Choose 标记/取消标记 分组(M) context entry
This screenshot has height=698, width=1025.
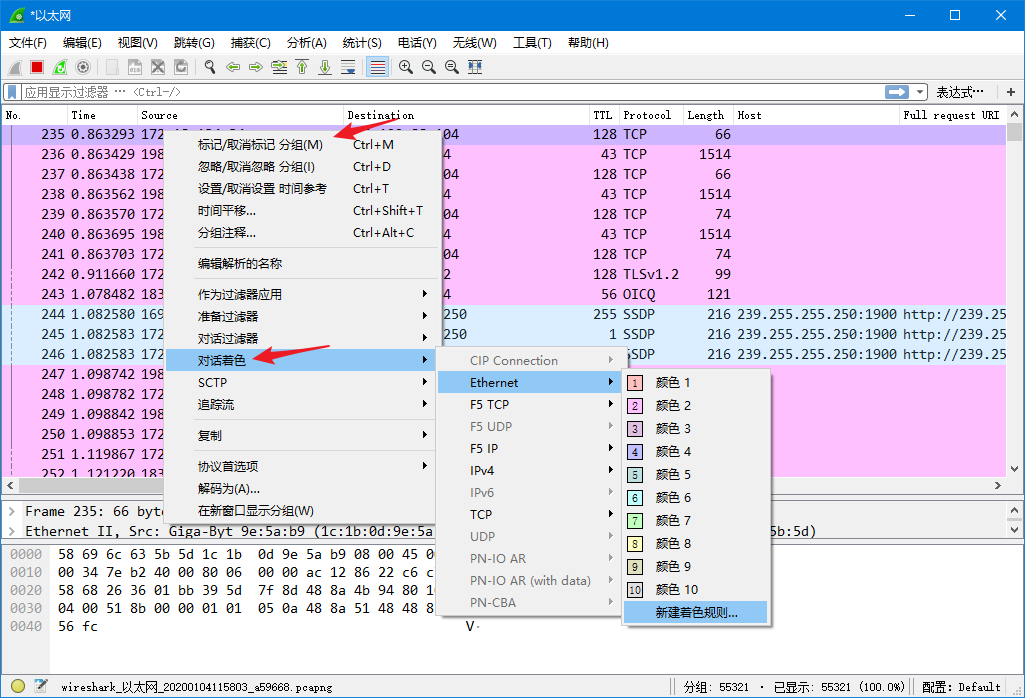pyautogui.click(x=301, y=145)
